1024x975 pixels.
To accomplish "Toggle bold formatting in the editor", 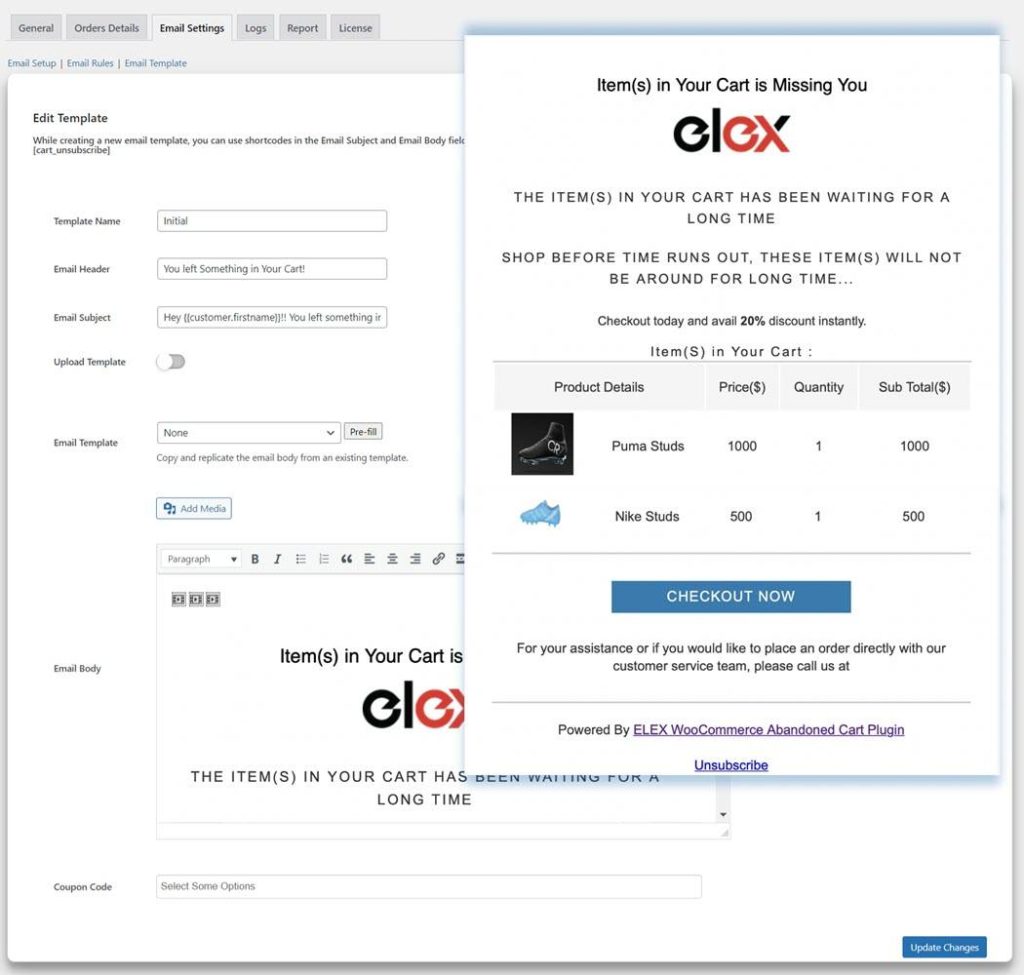I will click(255, 559).
